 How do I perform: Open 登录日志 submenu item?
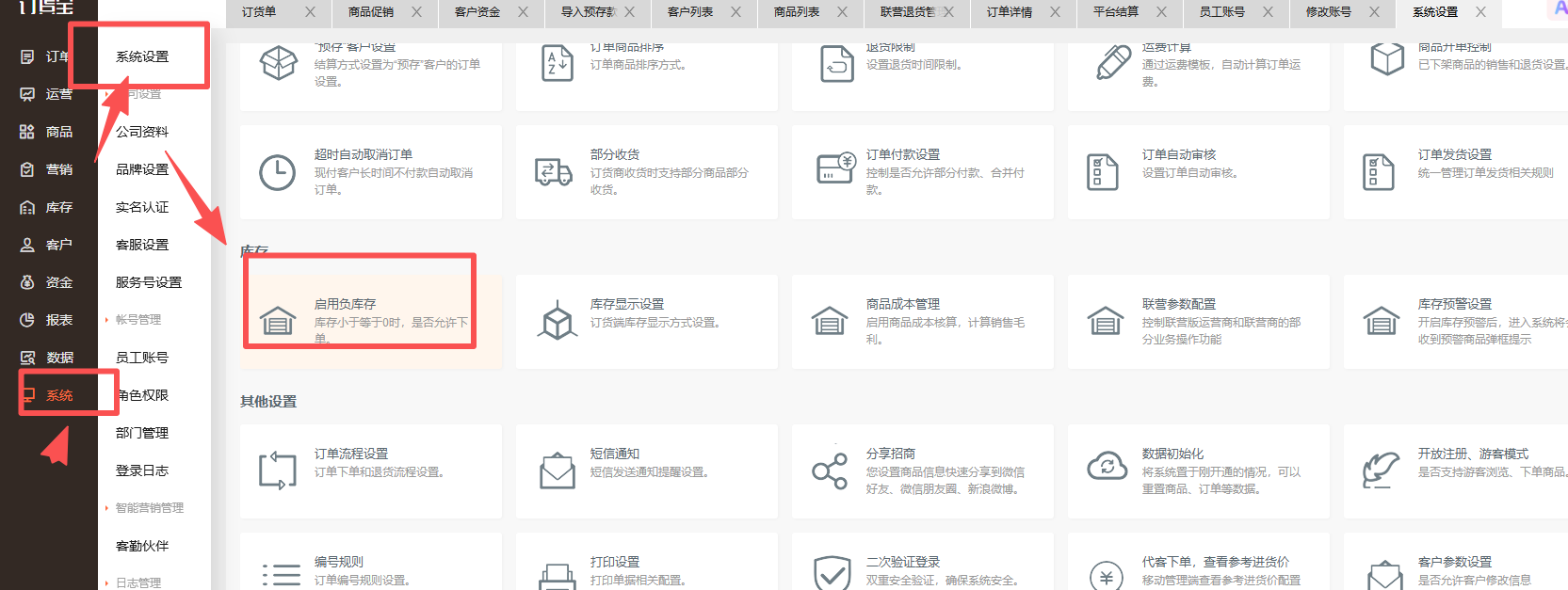point(142,470)
